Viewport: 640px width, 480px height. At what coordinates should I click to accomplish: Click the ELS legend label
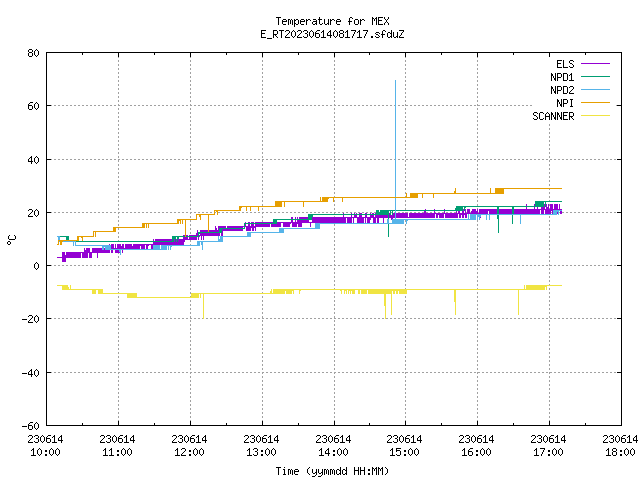[x=565, y=64]
